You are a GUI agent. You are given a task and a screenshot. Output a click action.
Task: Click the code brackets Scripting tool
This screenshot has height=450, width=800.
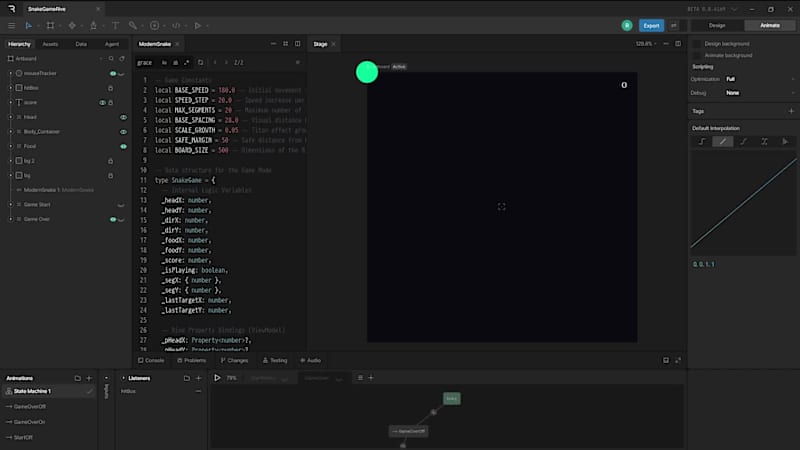point(176,26)
